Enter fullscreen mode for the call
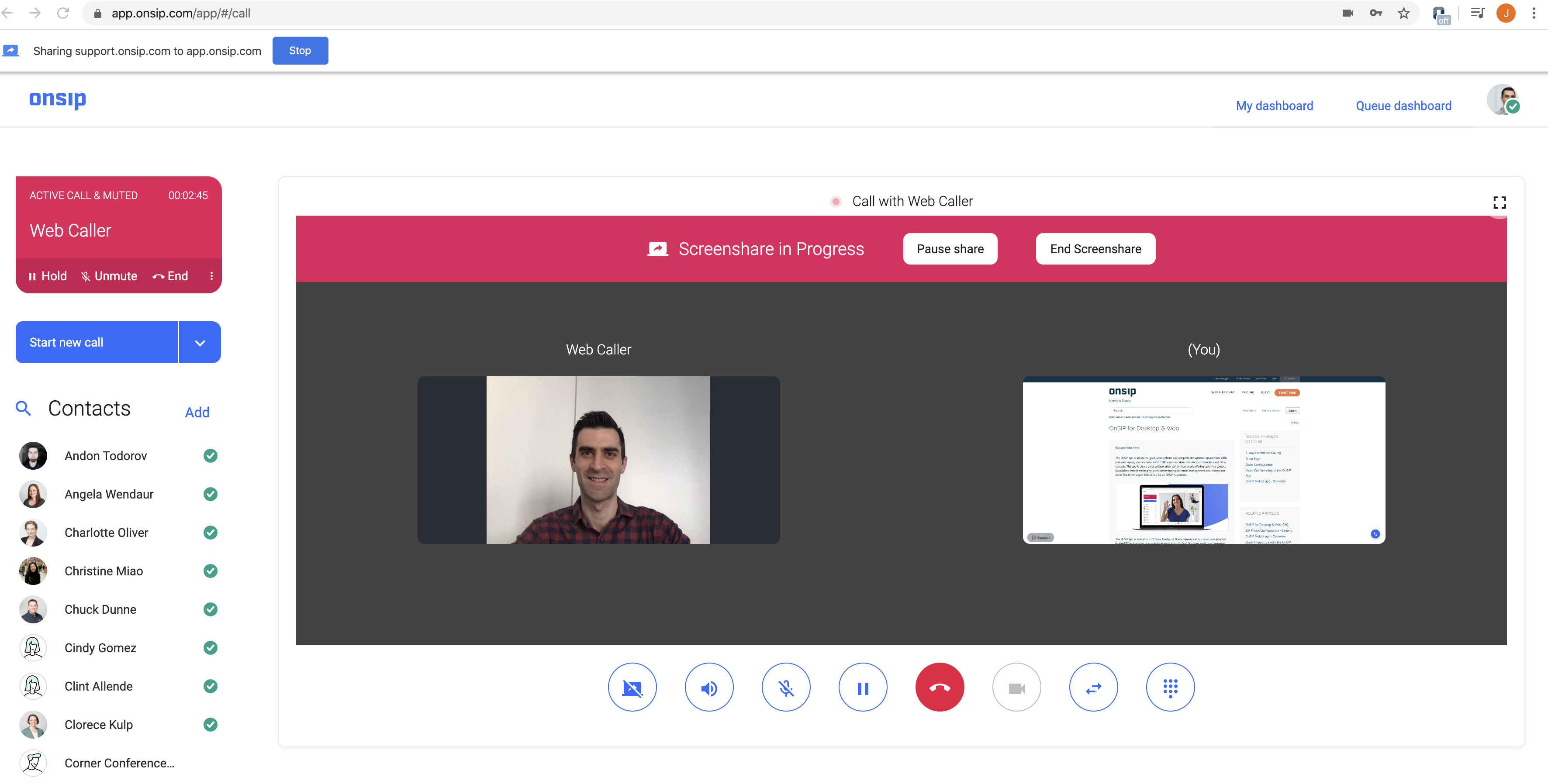 point(1500,203)
